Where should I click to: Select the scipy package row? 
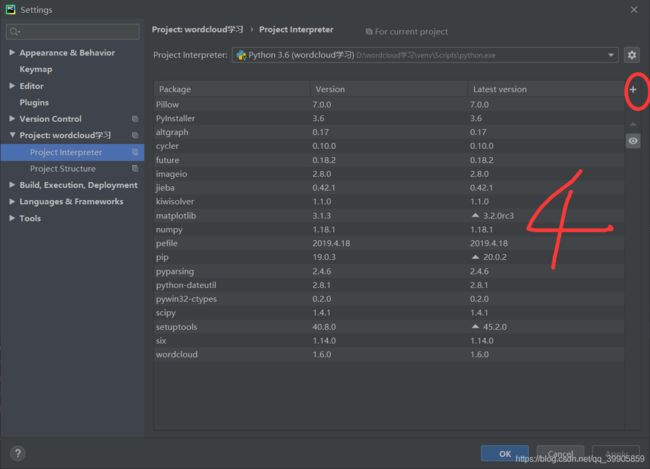click(389, 313)
